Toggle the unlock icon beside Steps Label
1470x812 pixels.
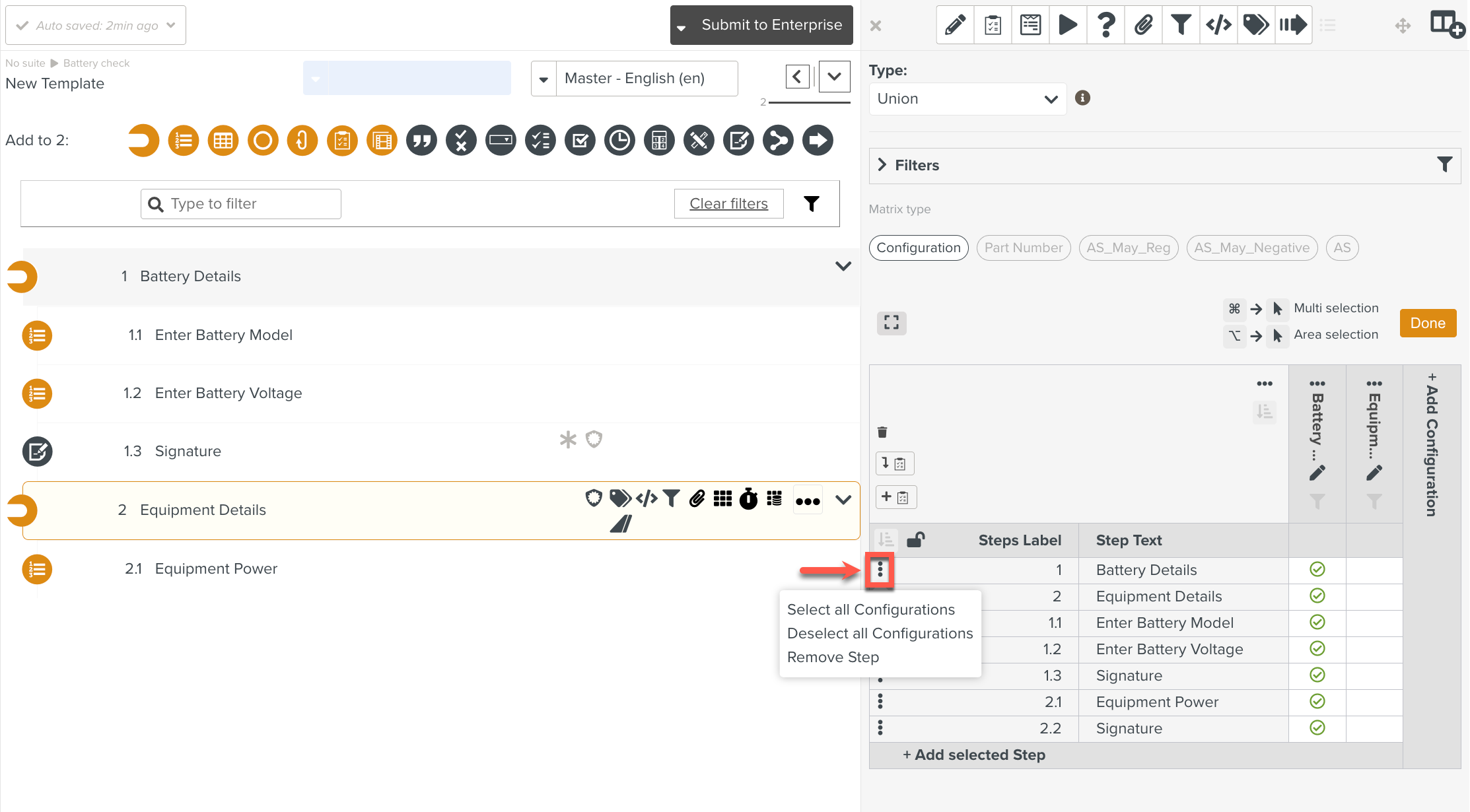pyautogui.click(x=915, y=540)
